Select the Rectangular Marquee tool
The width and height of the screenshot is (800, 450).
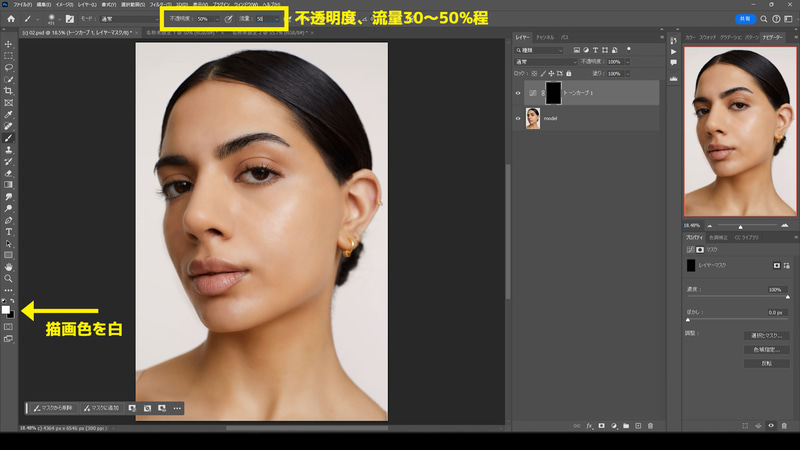tap(9, 56)
